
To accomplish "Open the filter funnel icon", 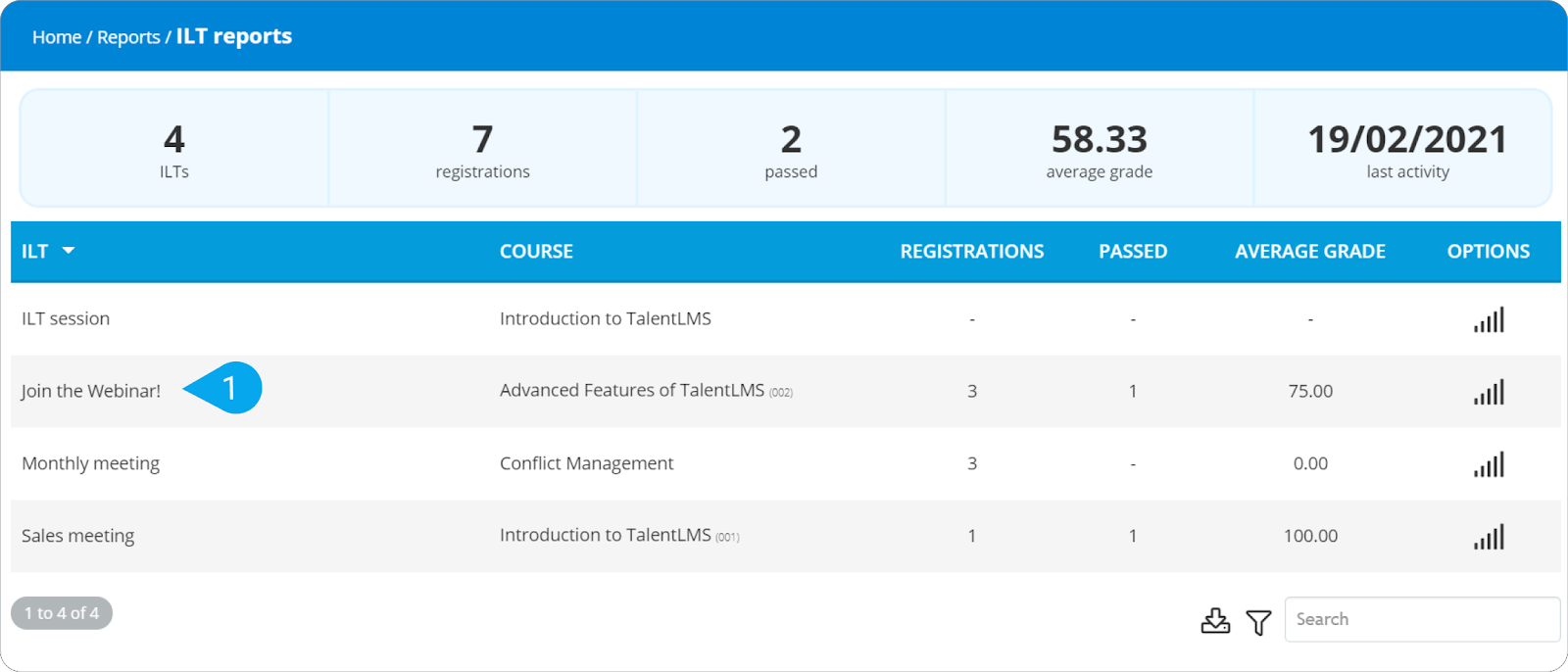I will 1258,621.
